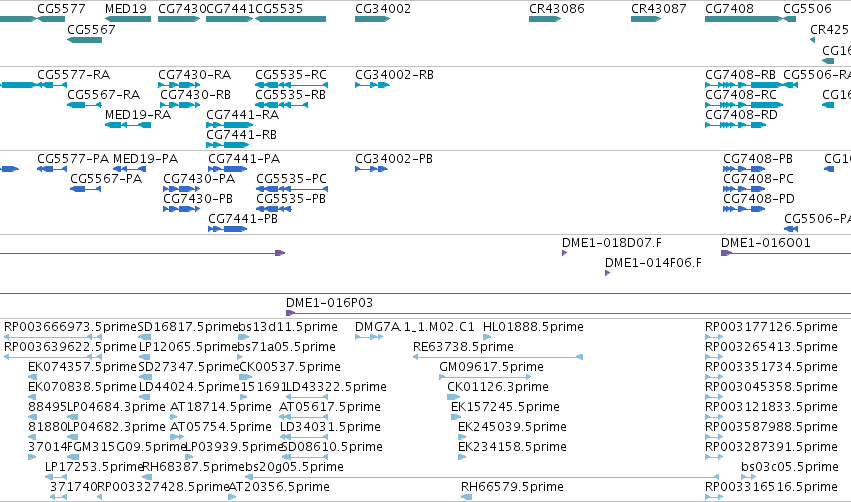Click protein CG7441-PB label

point(243,219)
